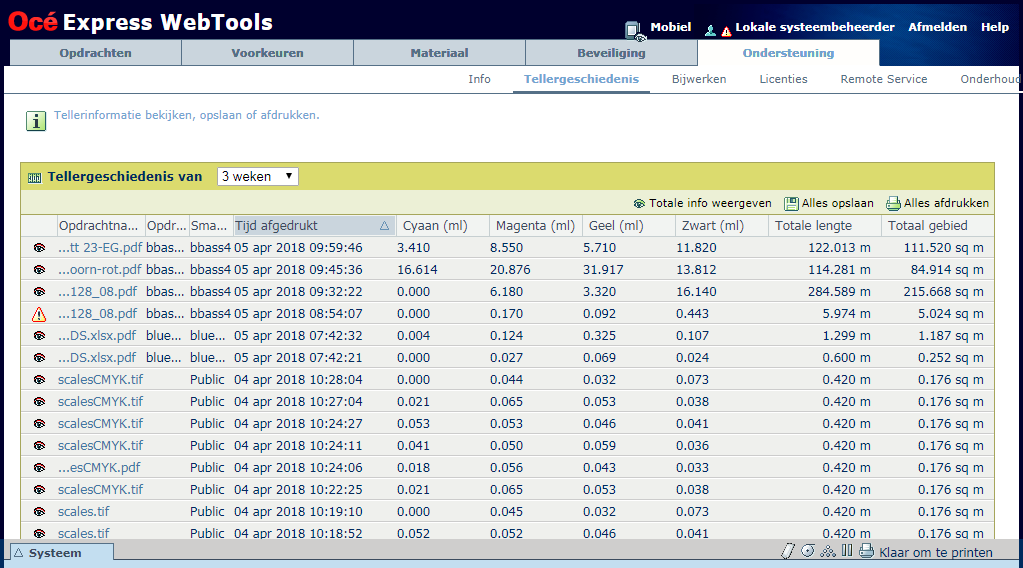The width and height of the screenshot is (1023, 568).
Task: Click the Magenta (ml) column header
Action: point(536,226)
